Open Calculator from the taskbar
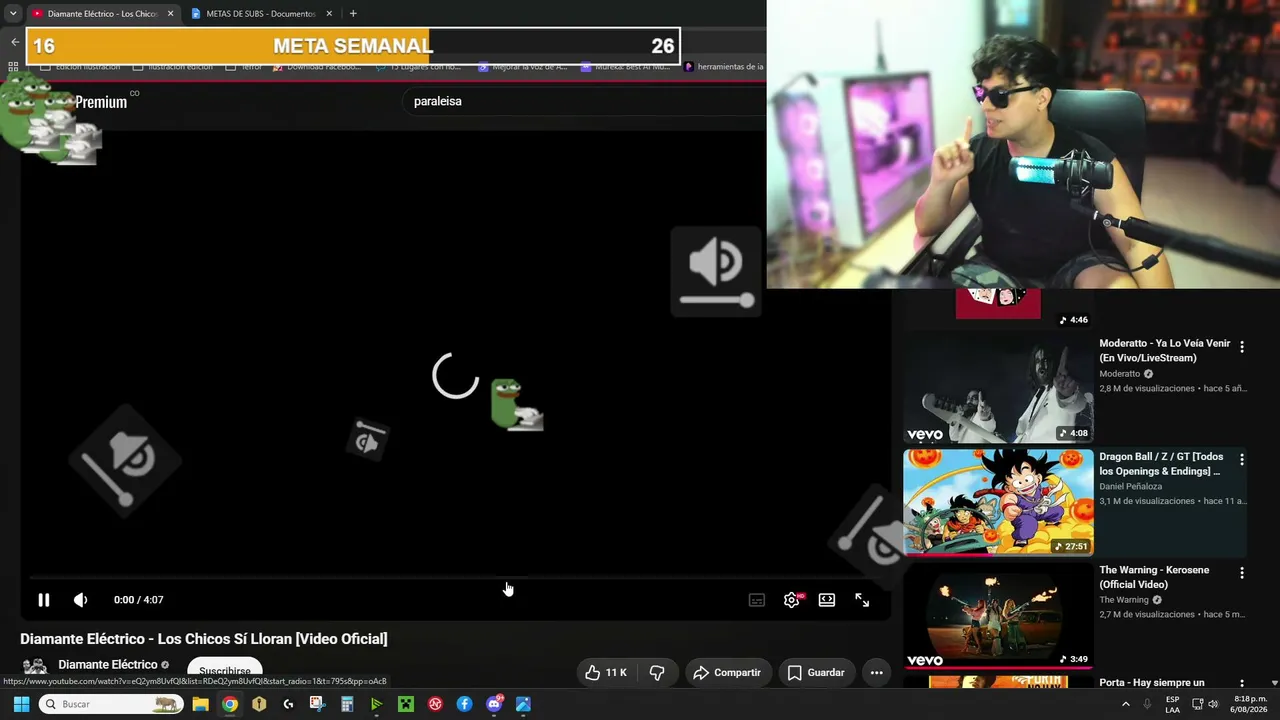Screen dimensions: 1280x720 (x=347, y=704)
